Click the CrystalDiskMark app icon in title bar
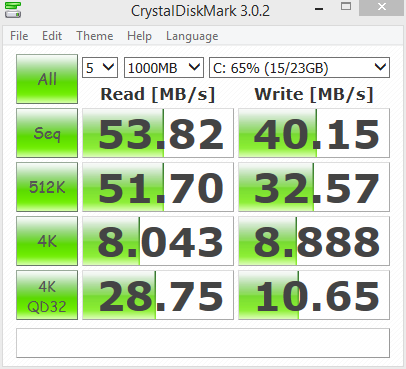406x369 pixels. click(13, 10)
